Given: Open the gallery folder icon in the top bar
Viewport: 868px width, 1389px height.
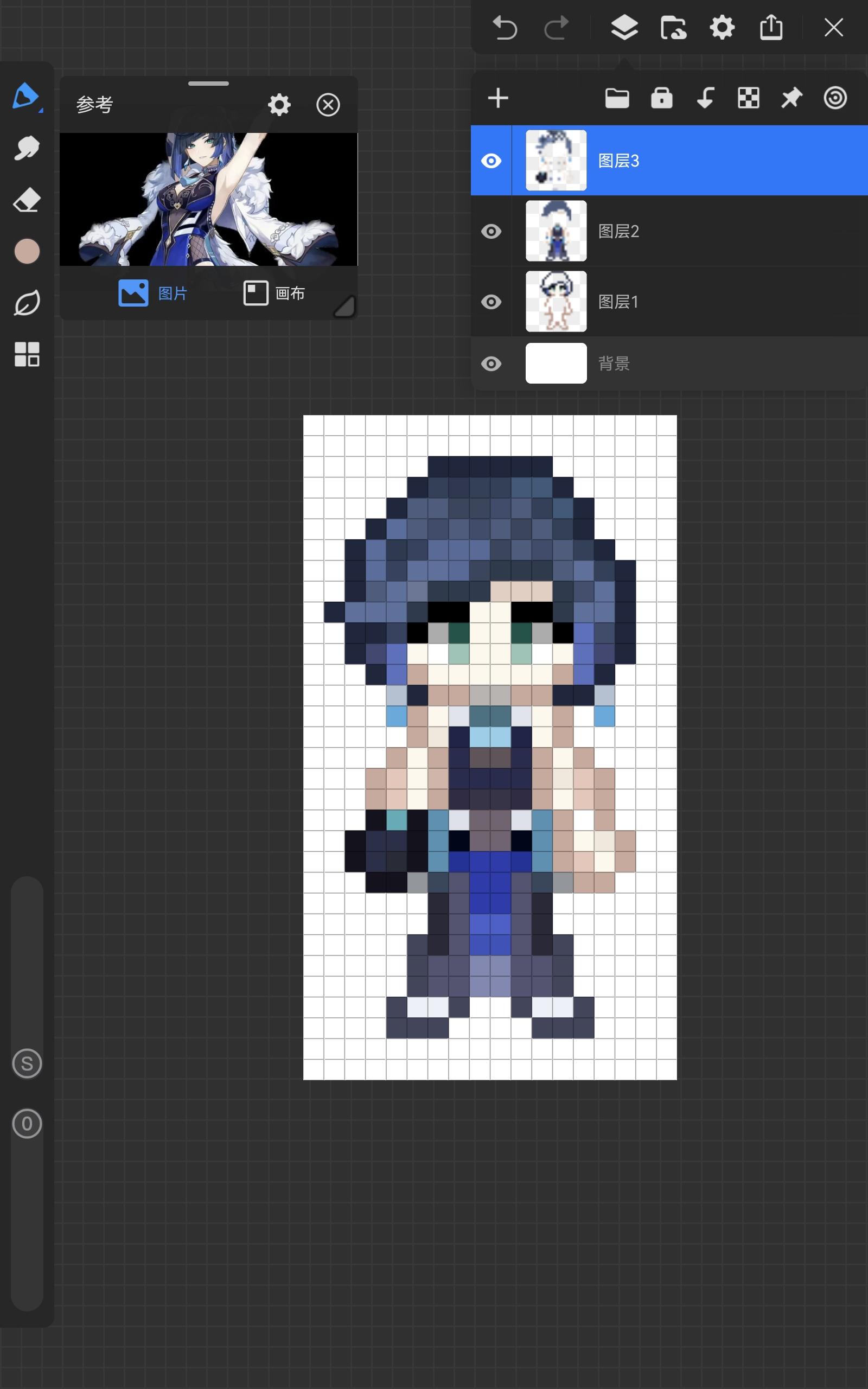Looking at the screenshot, I should coord(673,28).
